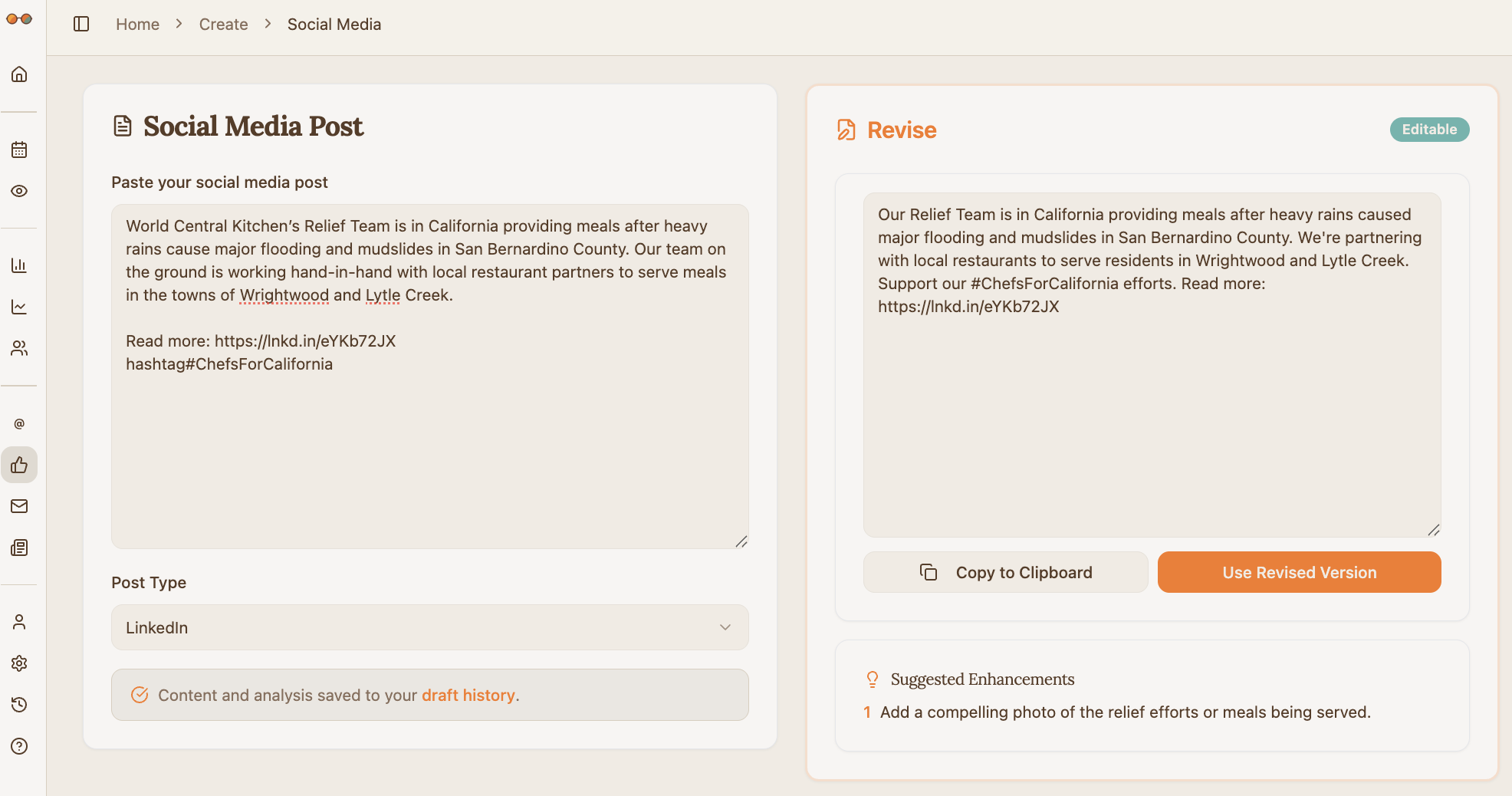Select the Calendar icon in the sidebar
This screenshot has height=796, width=1512.
click(x=19, y=150)
